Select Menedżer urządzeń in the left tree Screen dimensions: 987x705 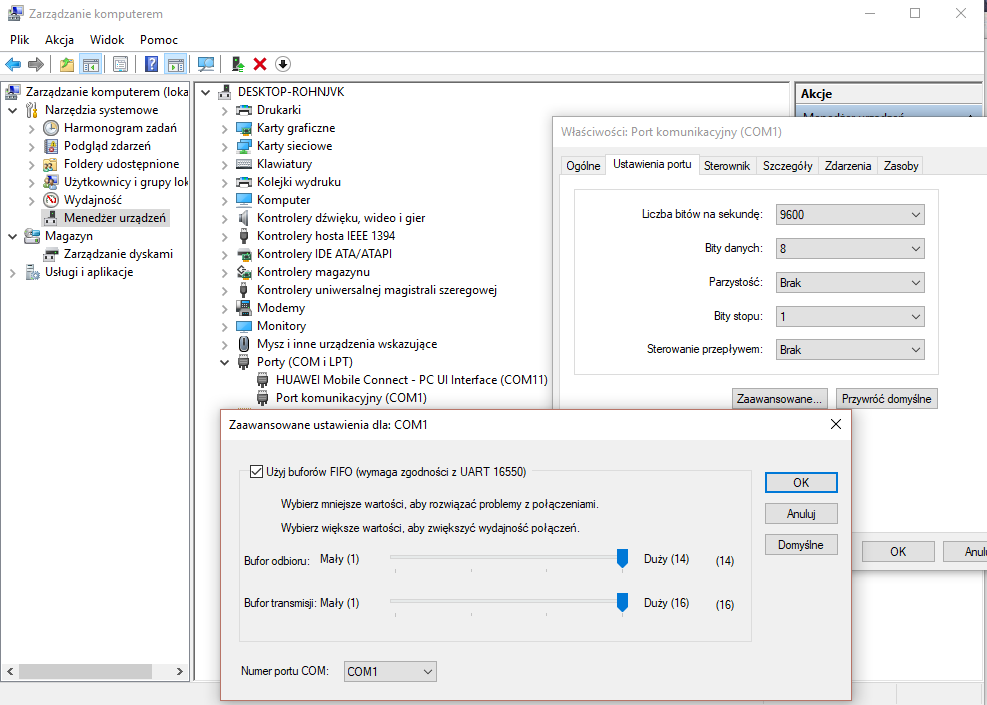point(115,218)
